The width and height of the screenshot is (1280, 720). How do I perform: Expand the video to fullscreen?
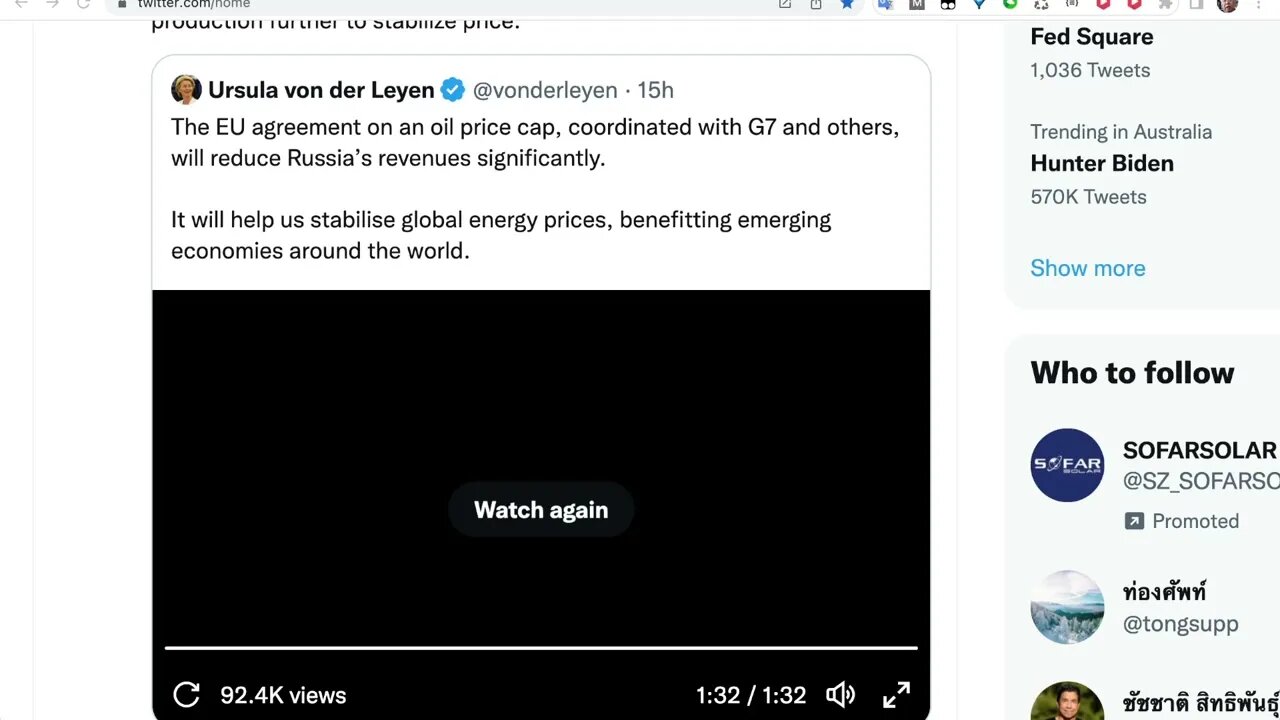click(896, 695)
